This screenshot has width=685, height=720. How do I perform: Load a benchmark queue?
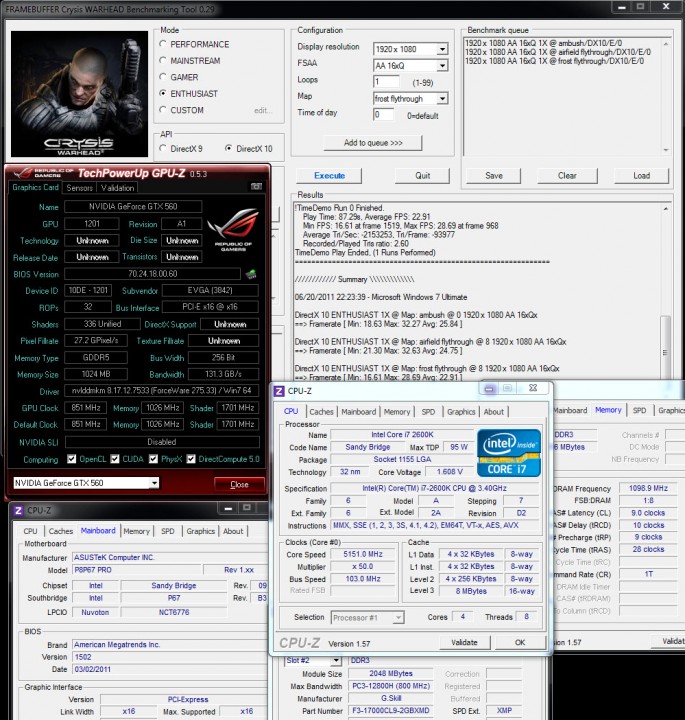[x=641, y=175]
